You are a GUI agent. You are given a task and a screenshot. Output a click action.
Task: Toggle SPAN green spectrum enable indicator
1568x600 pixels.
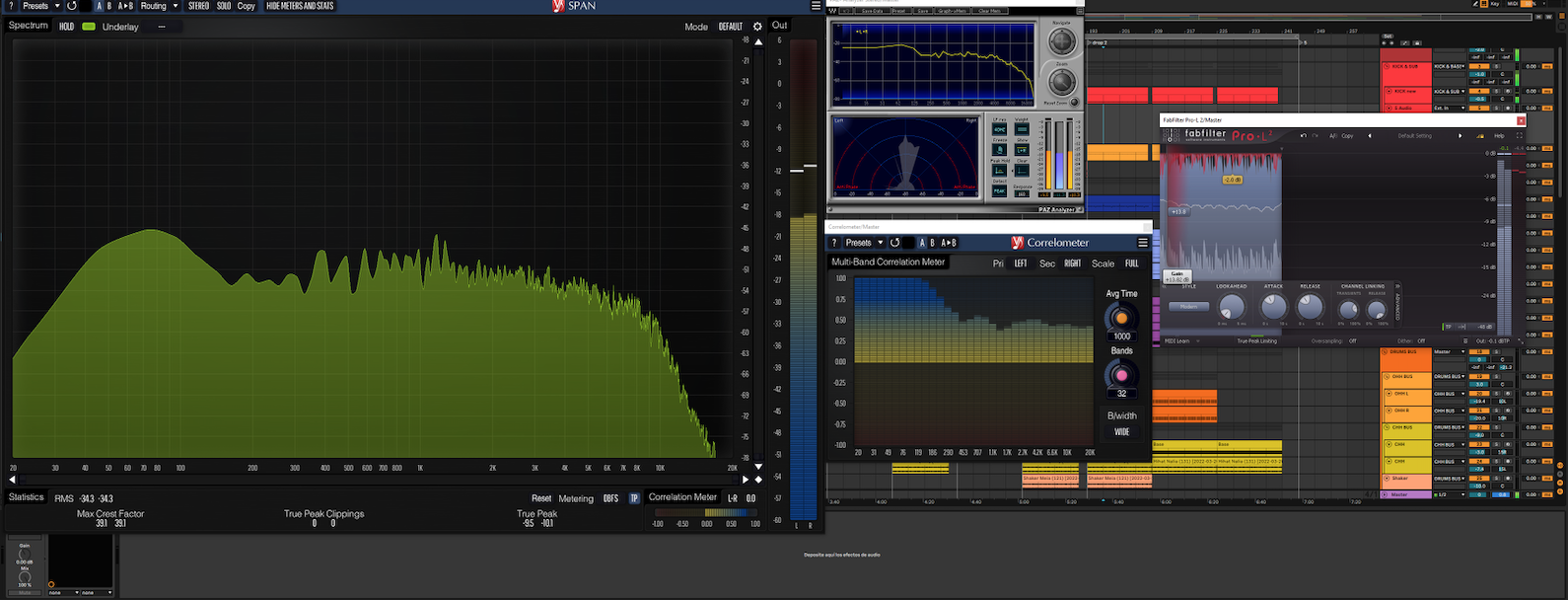click(x=89, y=27)
